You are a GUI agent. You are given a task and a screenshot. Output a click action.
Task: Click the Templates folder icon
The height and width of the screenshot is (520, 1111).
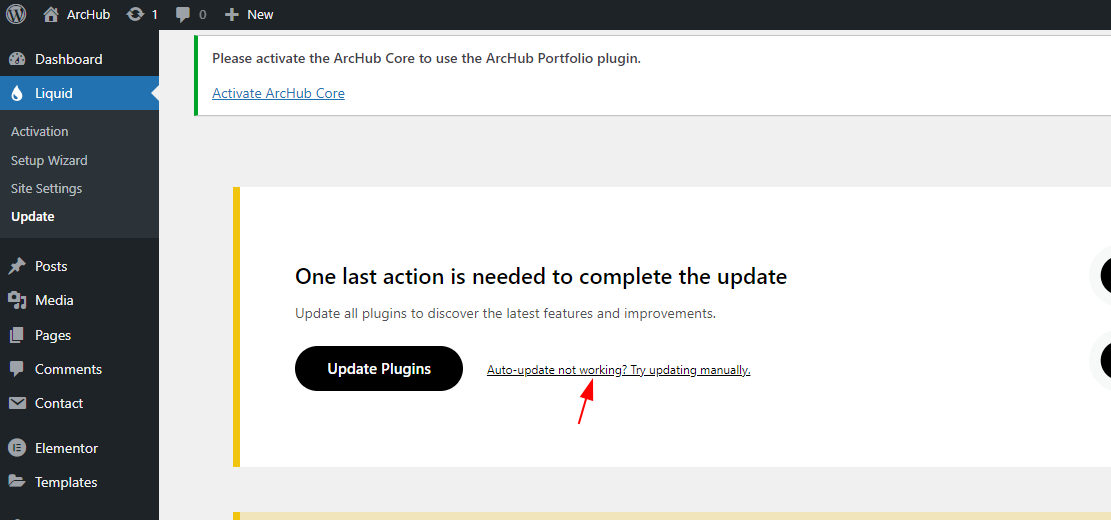17,482
